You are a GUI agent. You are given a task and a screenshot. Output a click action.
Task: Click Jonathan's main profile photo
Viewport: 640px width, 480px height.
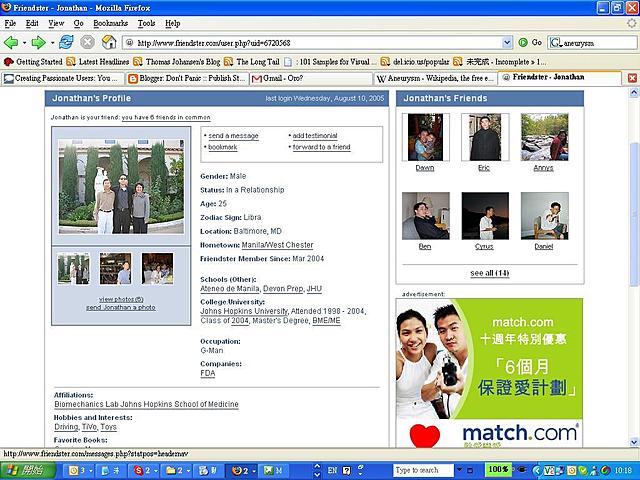tap(121, 186)
